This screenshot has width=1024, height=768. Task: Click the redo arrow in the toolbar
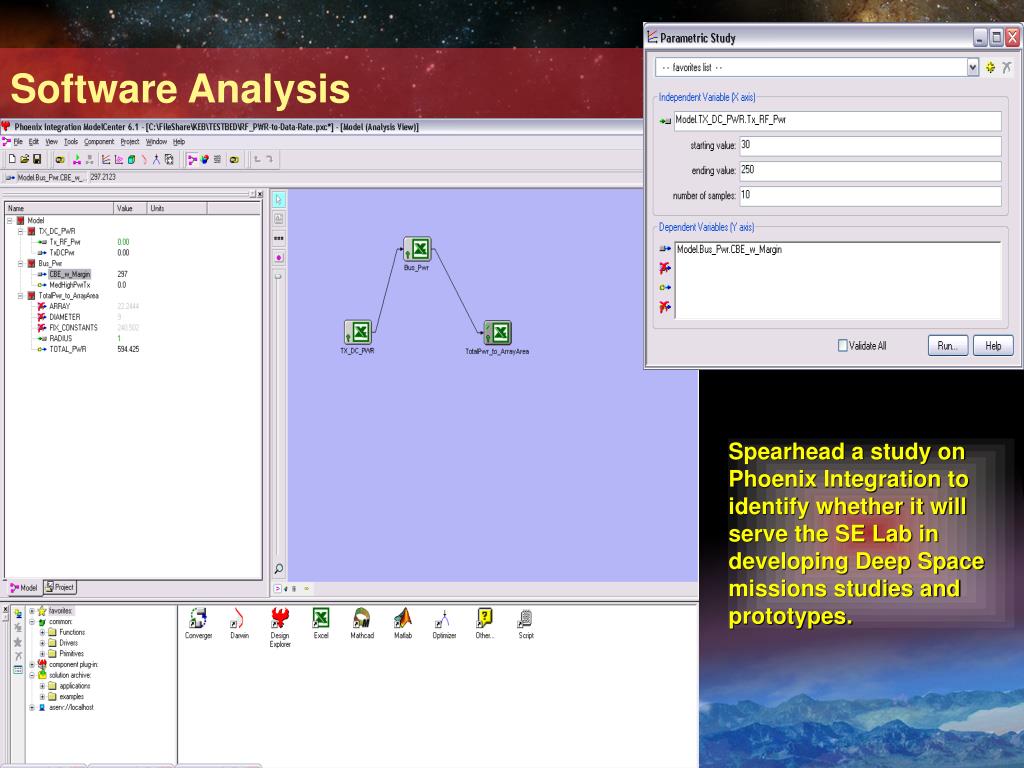tap(269, 159)
